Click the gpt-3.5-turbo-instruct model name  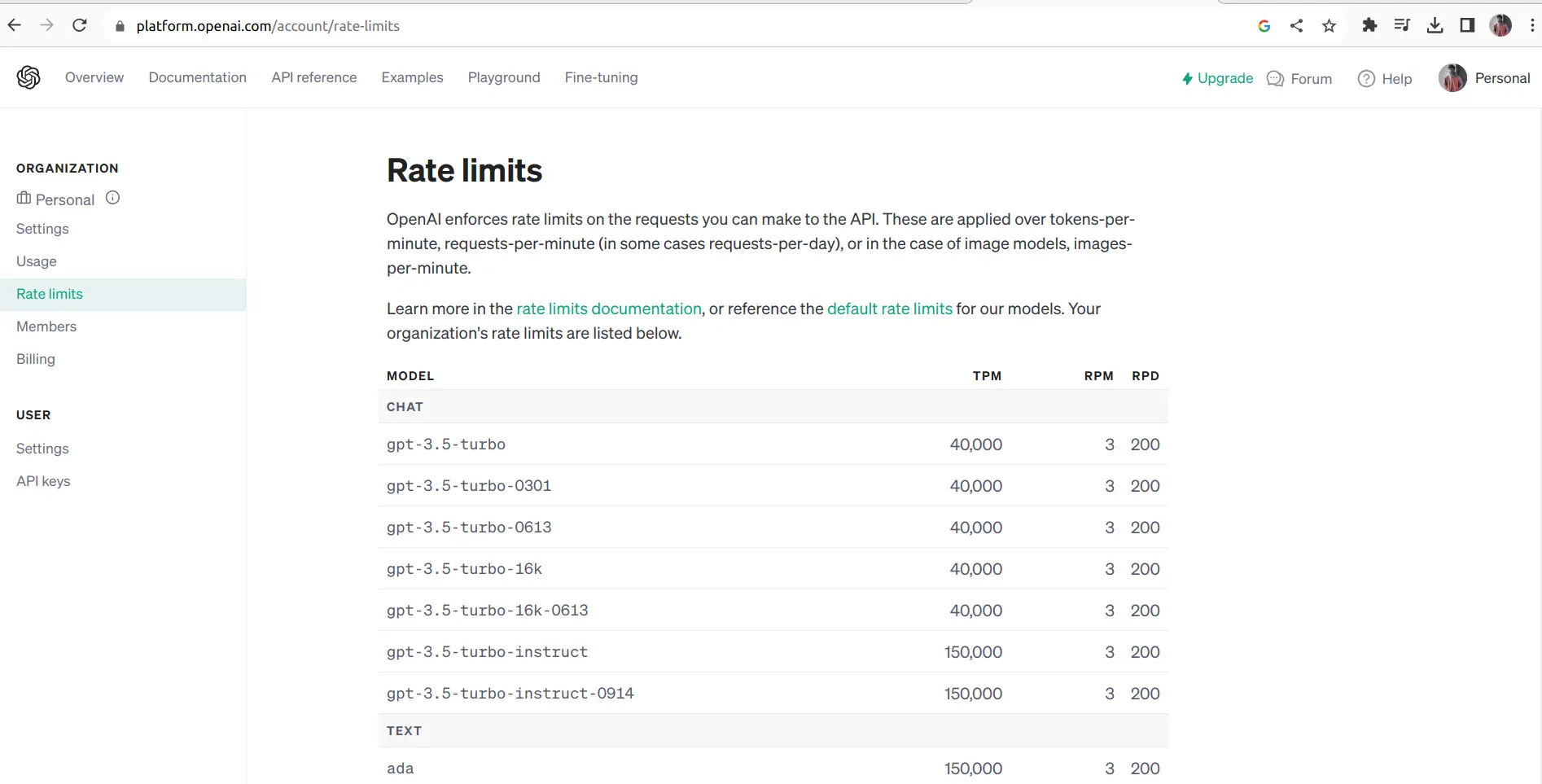[x=487, y=652]
